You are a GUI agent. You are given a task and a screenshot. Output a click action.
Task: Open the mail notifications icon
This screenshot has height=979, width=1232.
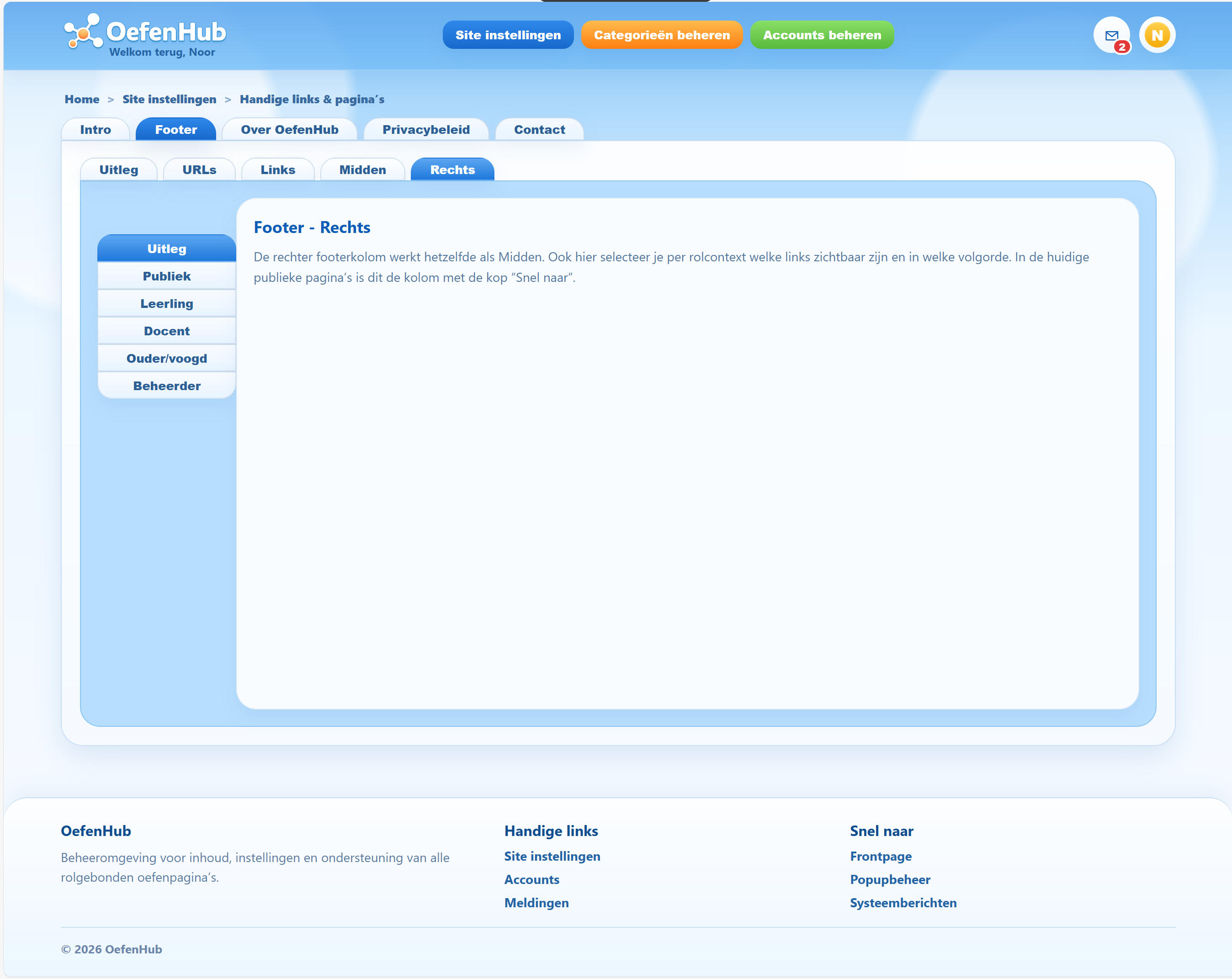1111,35
